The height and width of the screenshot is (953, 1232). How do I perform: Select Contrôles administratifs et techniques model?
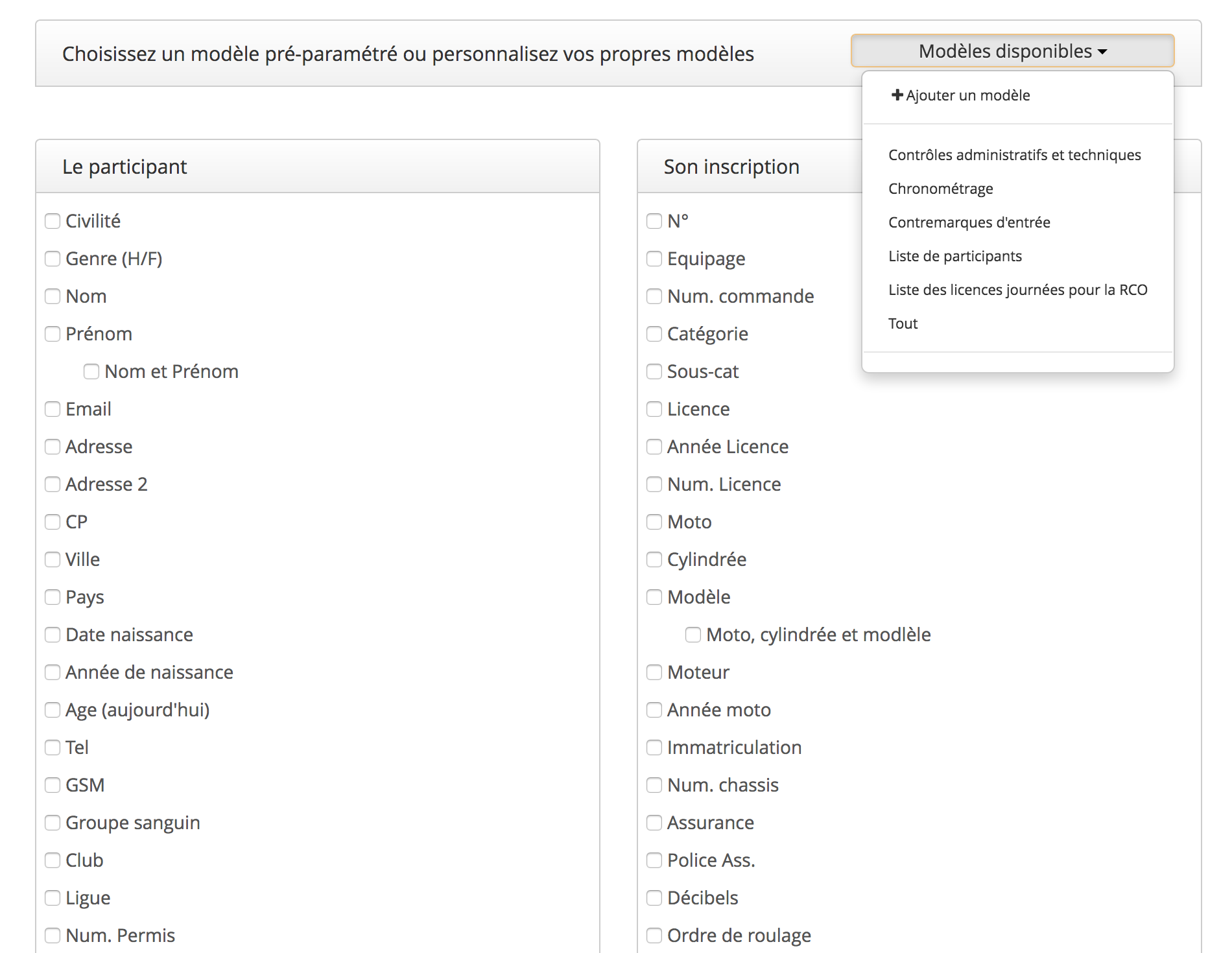point(1014,155)
